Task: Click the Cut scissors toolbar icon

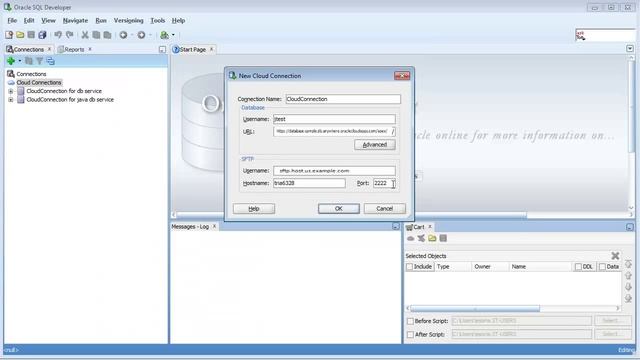Action: [x=85, y=35]
